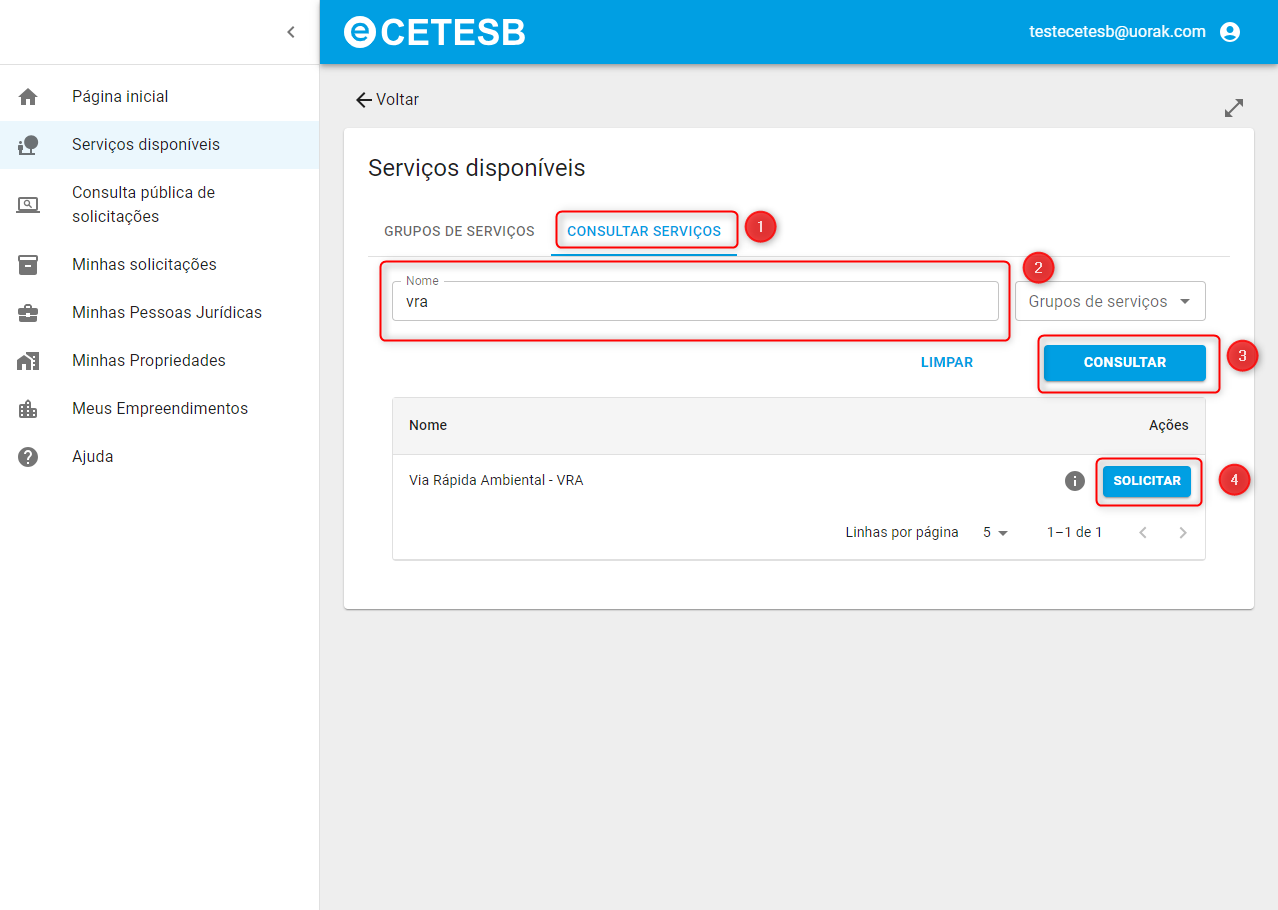The image size is (1278, 910).
Task: Click the Nome search input field
Action: pos(695,301)
